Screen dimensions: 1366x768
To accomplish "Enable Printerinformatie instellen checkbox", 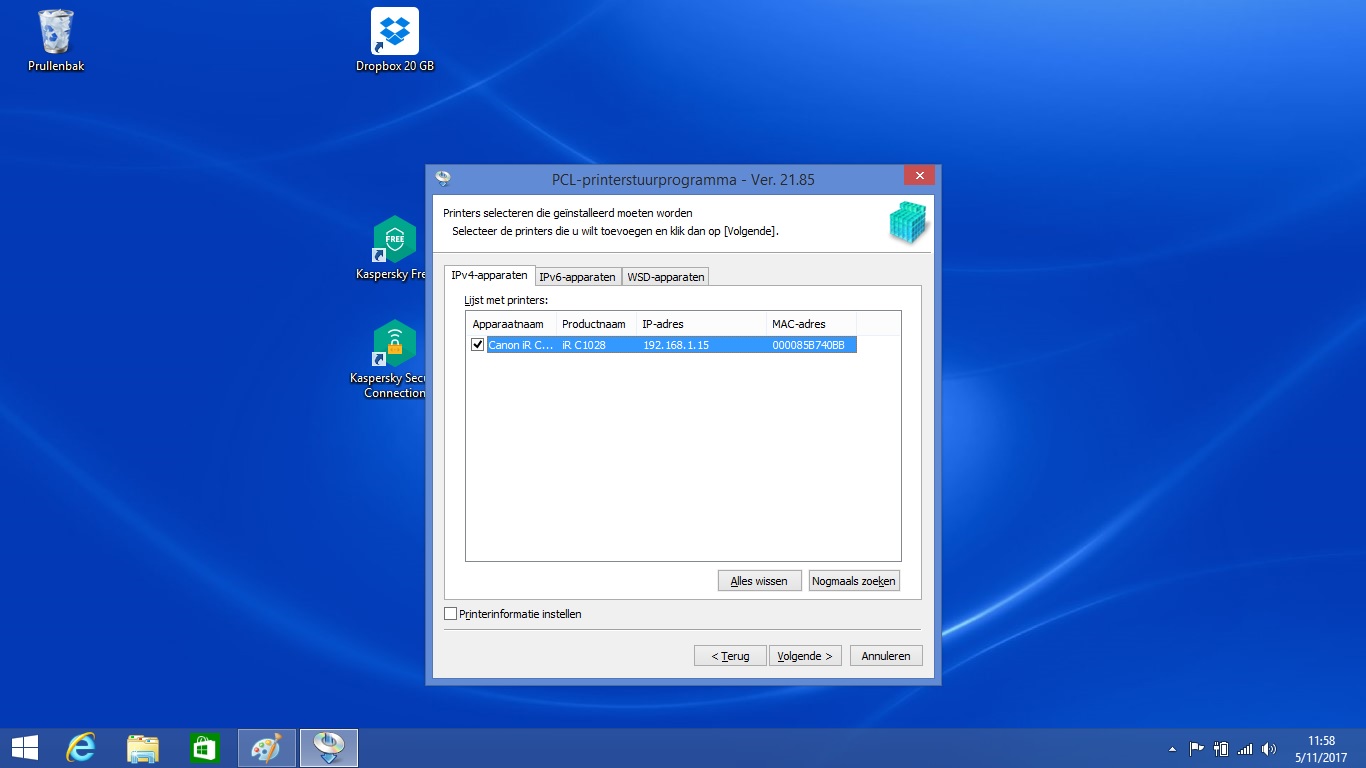I will tap(451, 614).
